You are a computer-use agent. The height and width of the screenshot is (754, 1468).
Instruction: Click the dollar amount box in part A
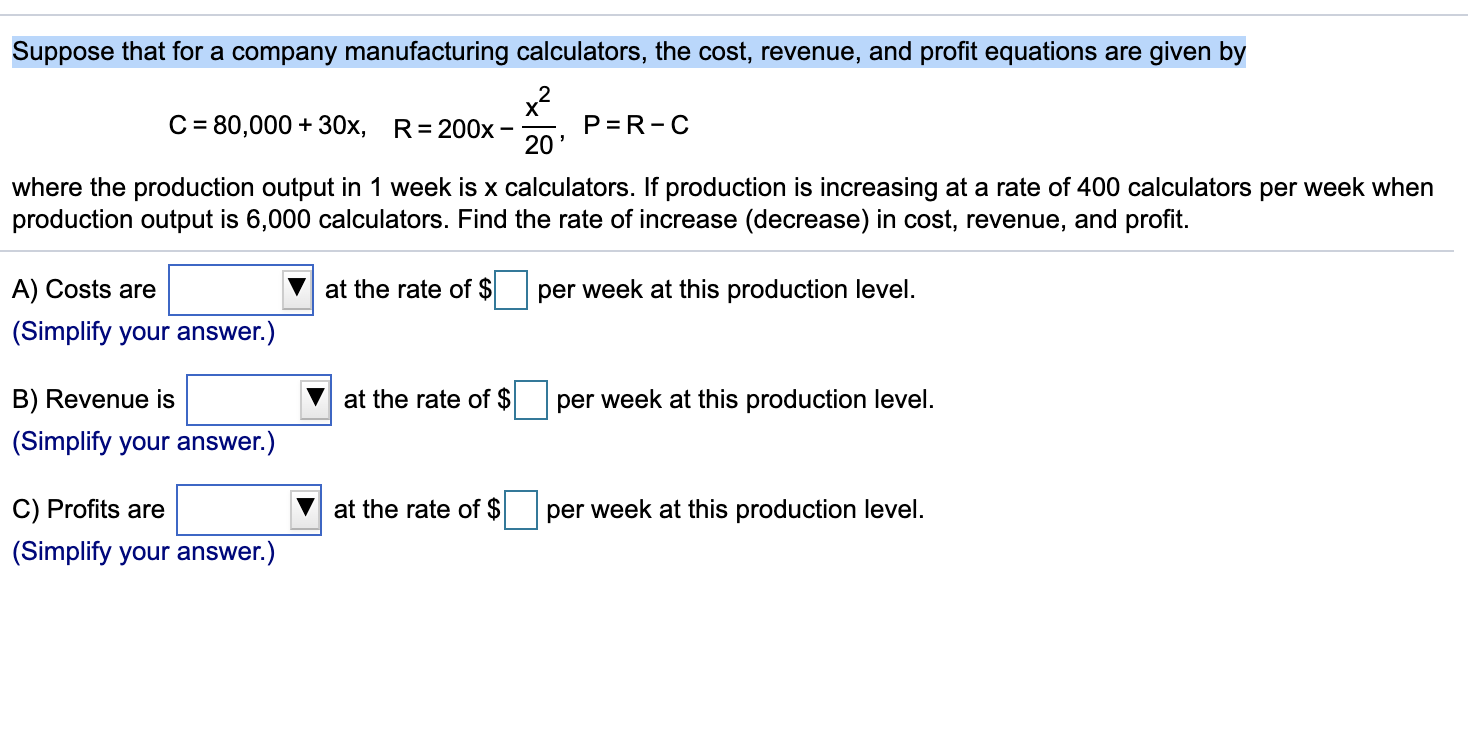(x=512, y=289)
